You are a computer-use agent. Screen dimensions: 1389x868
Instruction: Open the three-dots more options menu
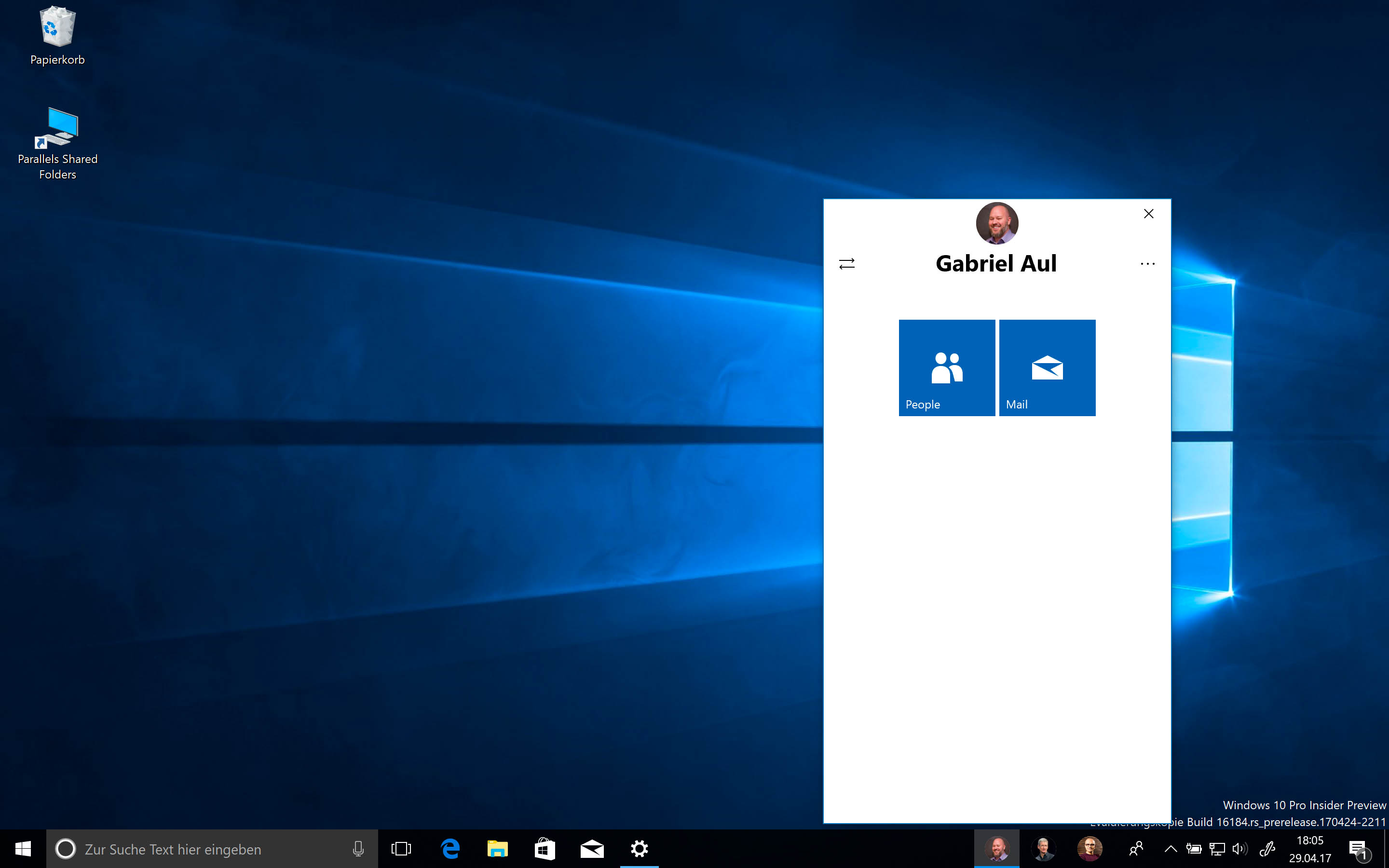[x=1147, y=263]
